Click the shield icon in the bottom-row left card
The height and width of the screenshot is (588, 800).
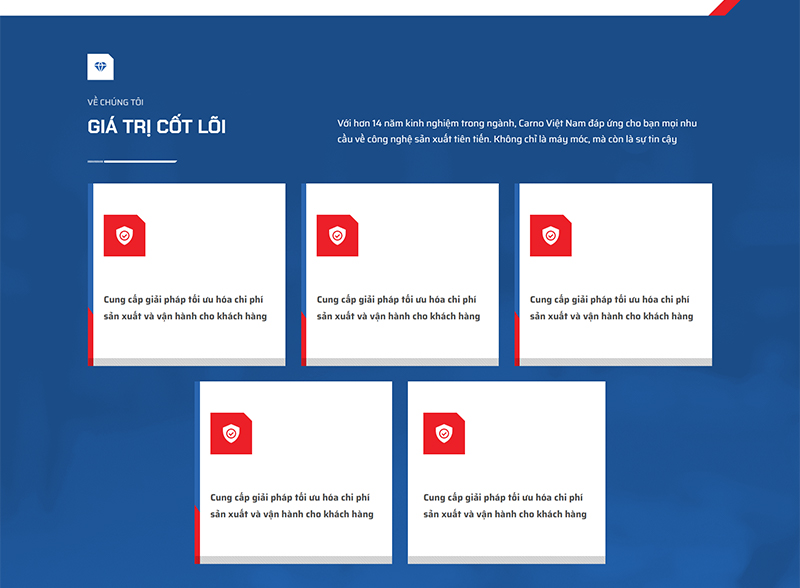[231, 433]
